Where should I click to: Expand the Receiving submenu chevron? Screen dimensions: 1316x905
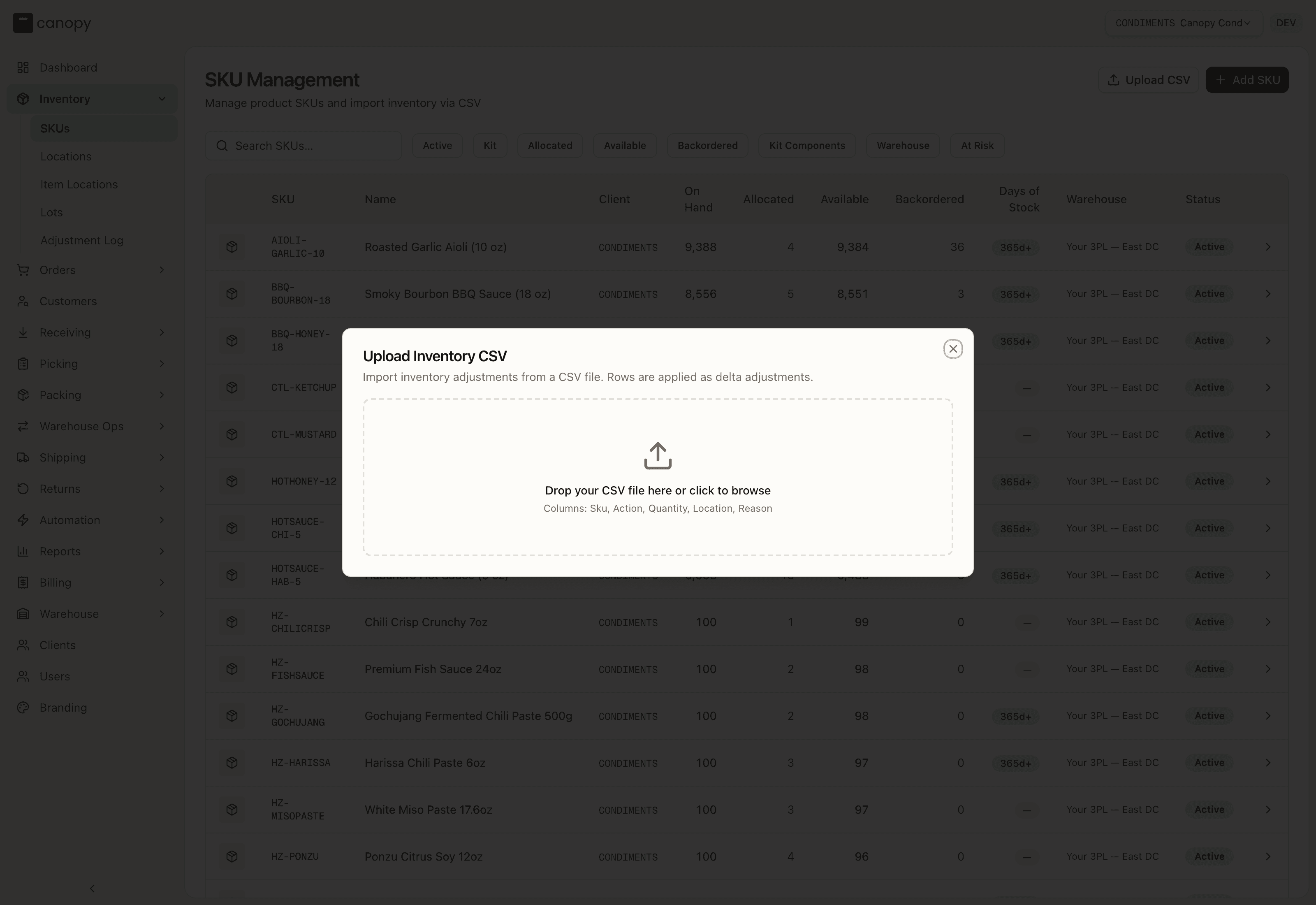tap(162, 332)
